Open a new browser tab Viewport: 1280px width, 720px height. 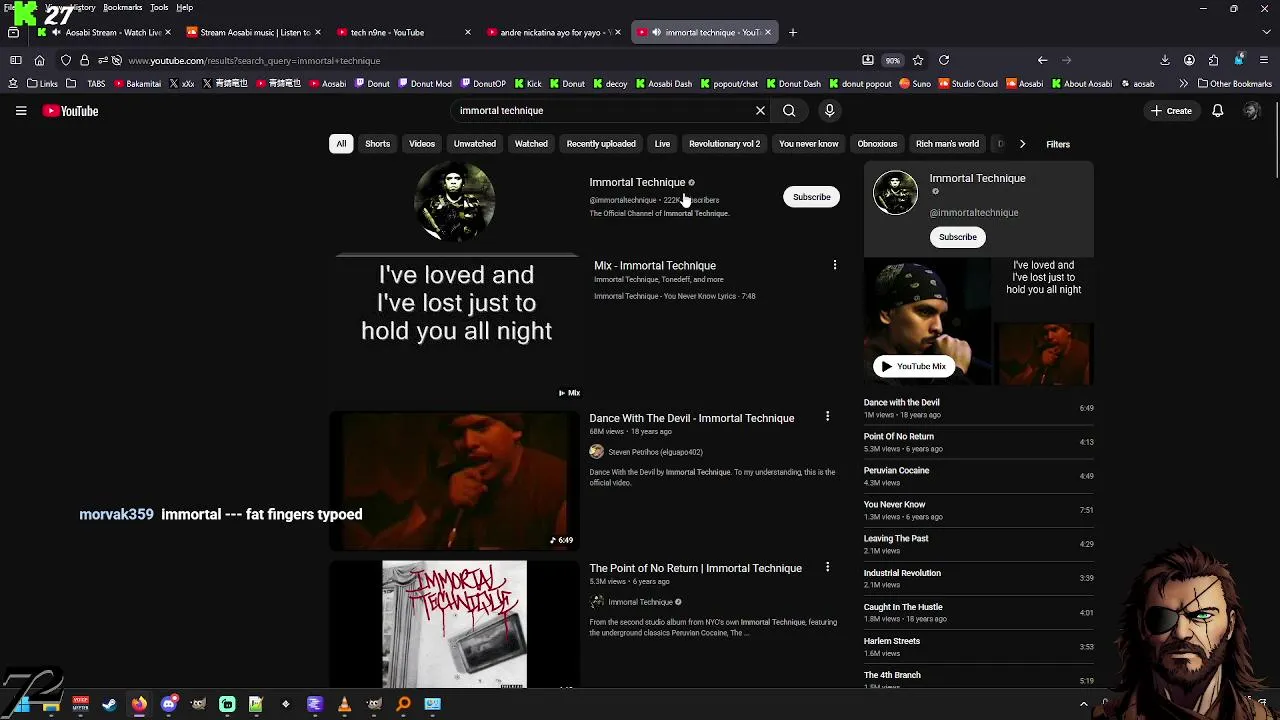(x=793, y=32)
